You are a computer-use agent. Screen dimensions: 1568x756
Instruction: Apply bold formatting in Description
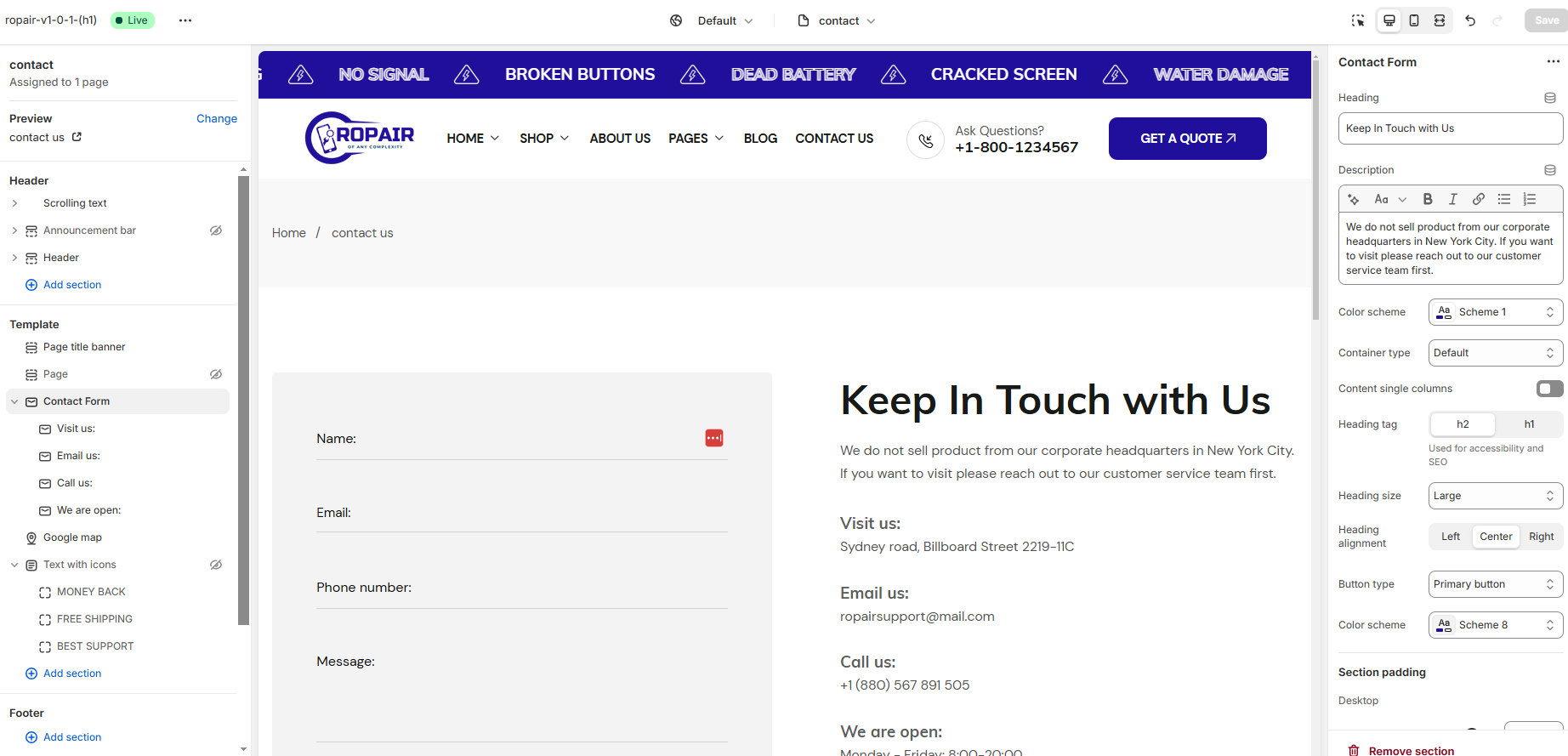(1428, 199)
